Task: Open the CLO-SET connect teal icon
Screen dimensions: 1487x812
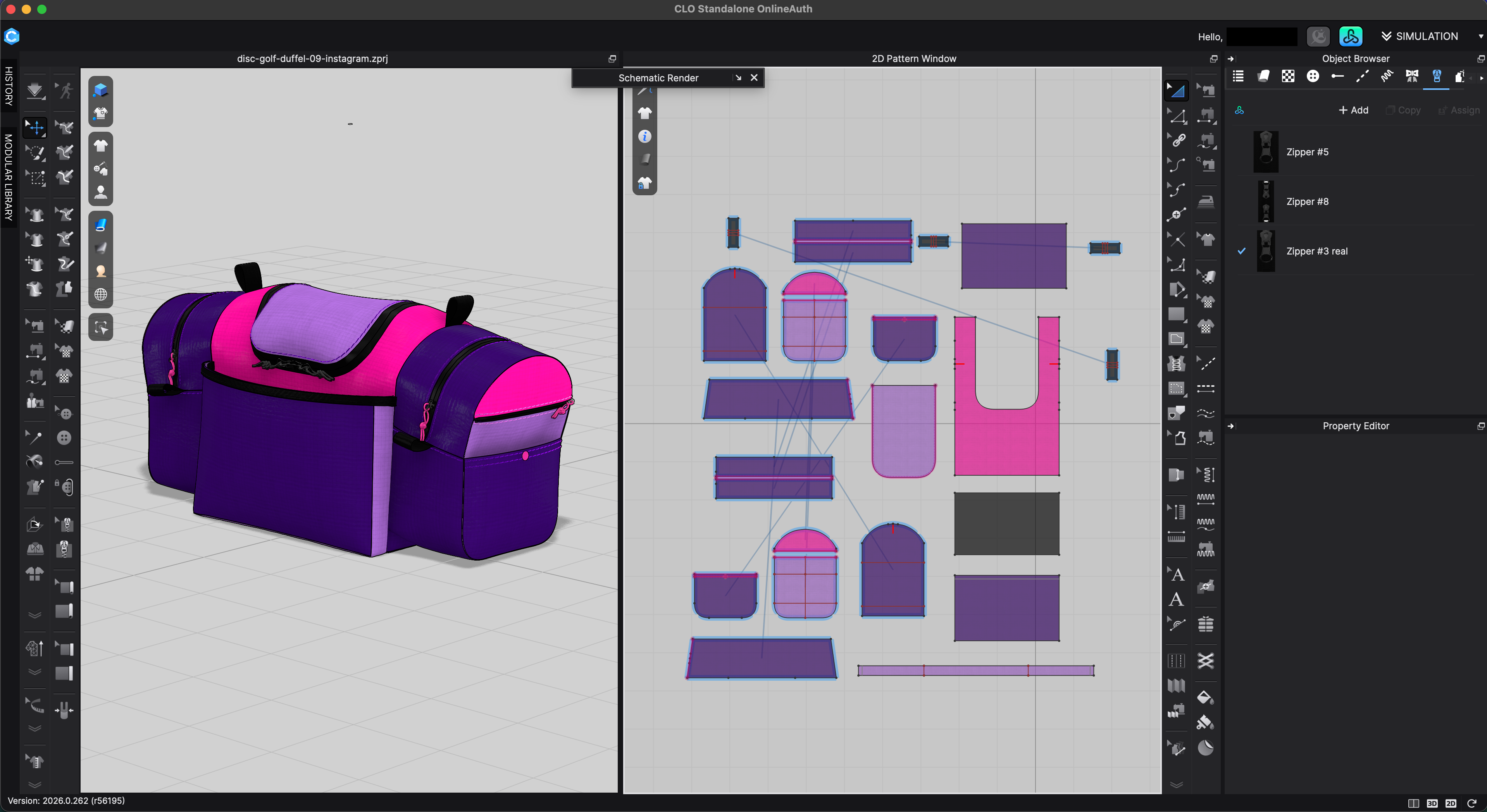Action: 1351,36
